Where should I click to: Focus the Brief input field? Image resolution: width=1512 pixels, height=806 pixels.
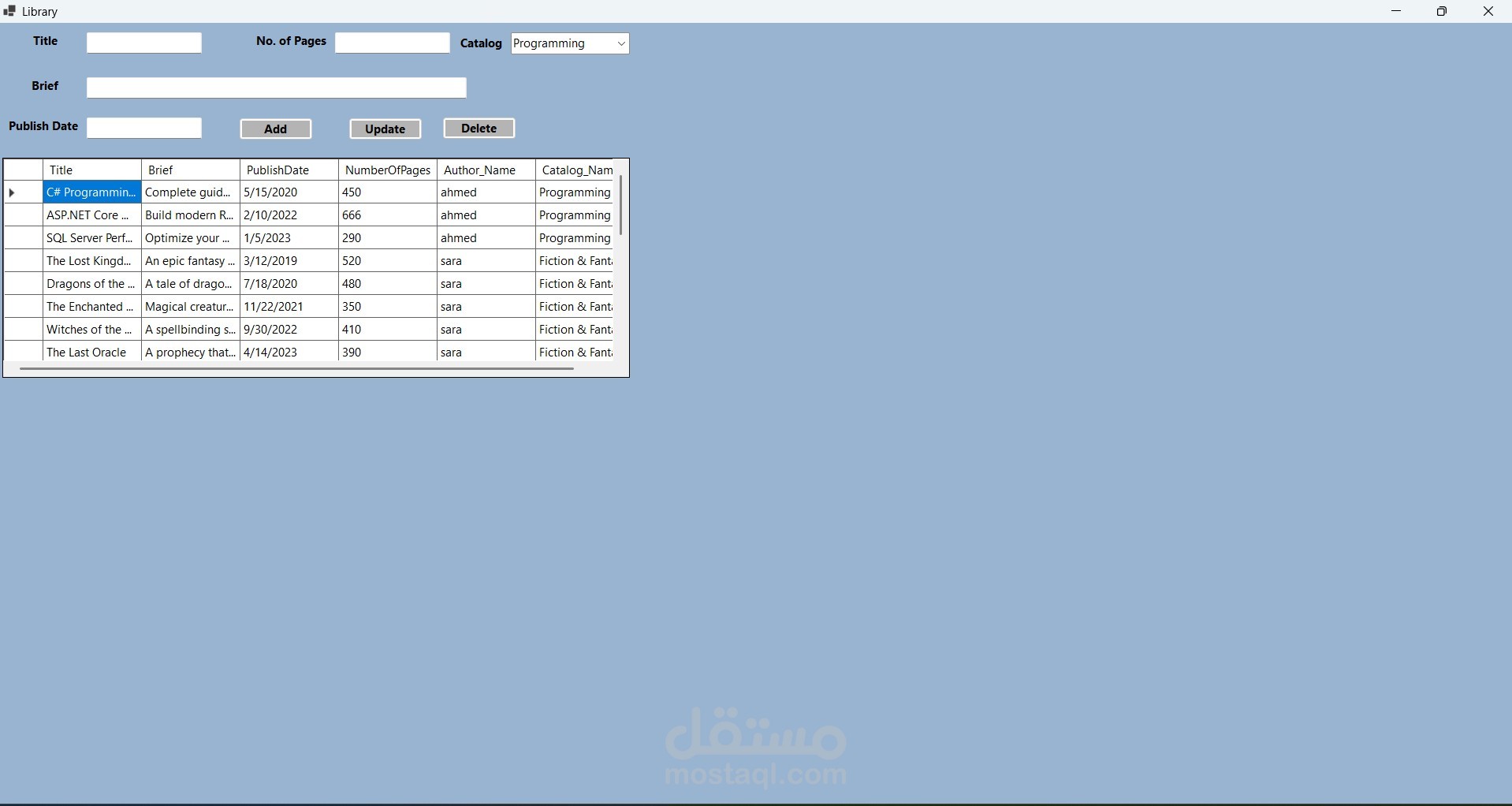pyautogui.click(x=277, y=88)
